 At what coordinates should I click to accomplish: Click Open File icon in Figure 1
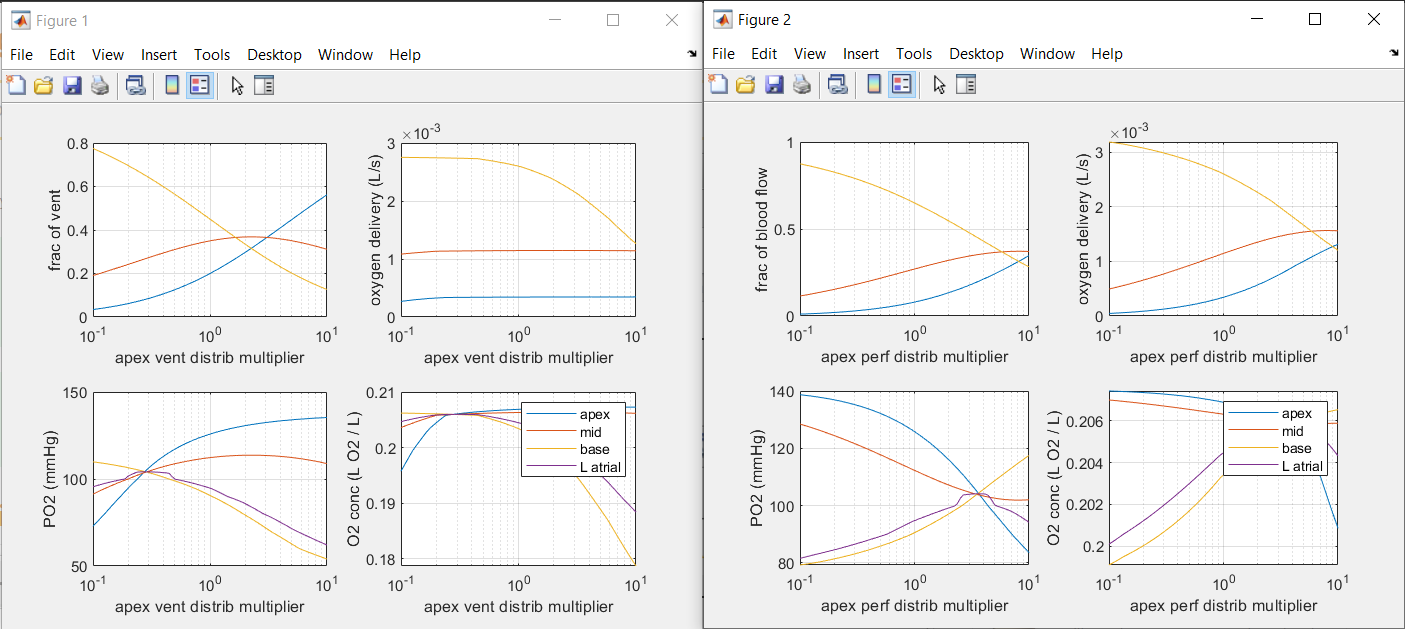click(44, 86)
